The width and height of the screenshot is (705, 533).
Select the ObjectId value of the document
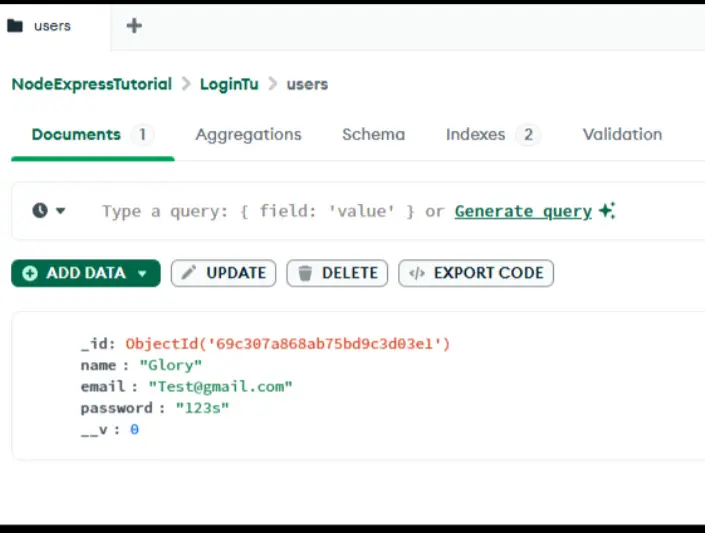(288, 344)
